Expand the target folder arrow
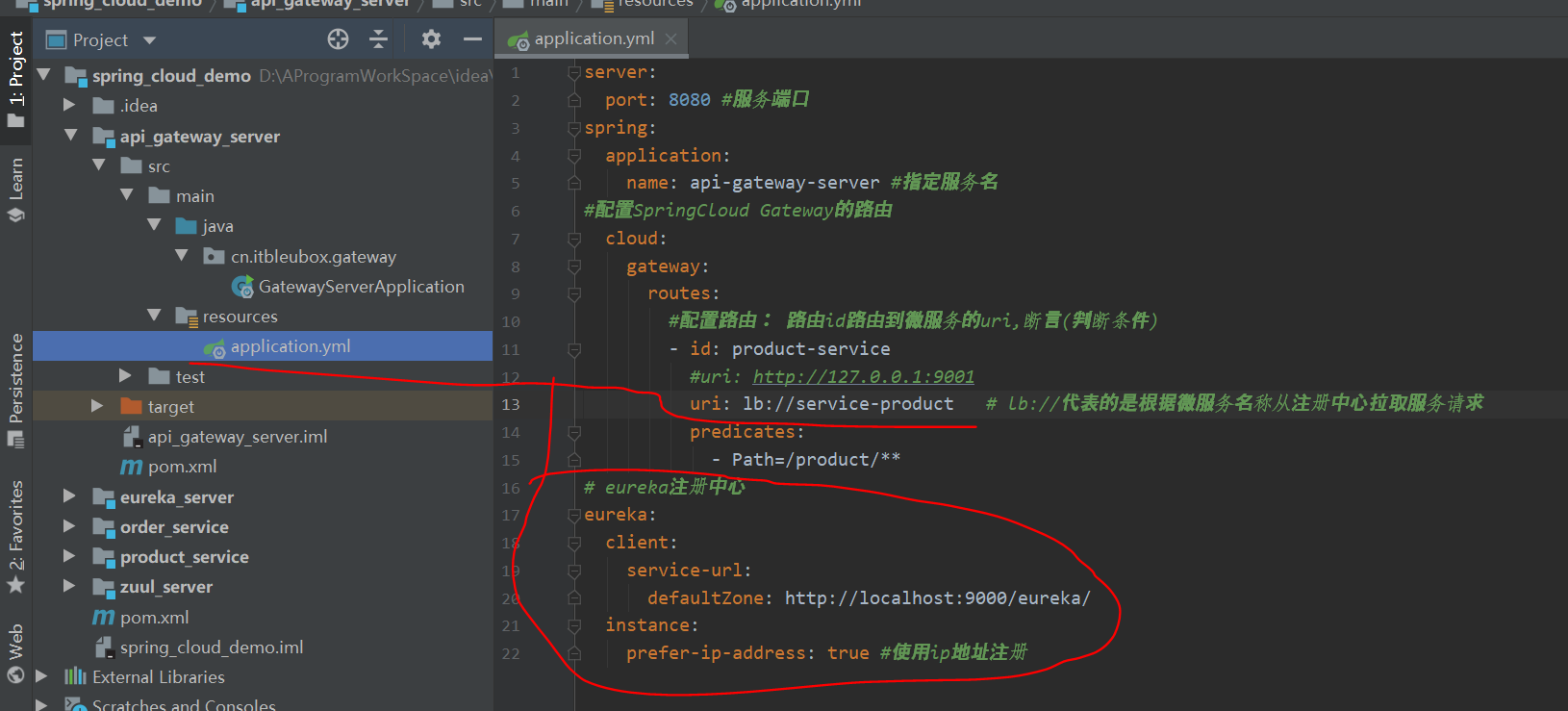The height and width of the screenshot is (711, 1568). point(97,406)
